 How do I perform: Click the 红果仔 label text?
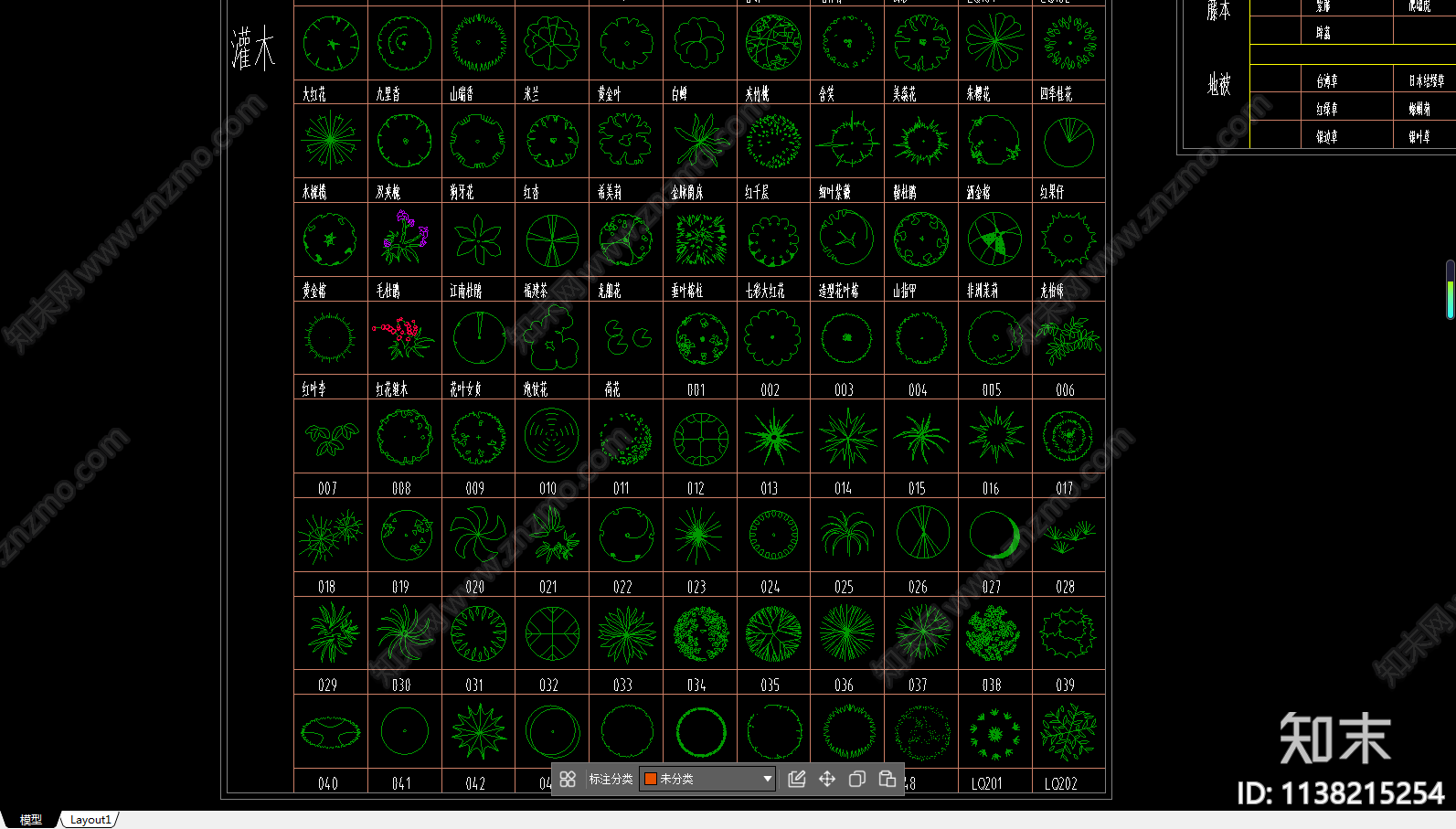(x=1052, y=192)
